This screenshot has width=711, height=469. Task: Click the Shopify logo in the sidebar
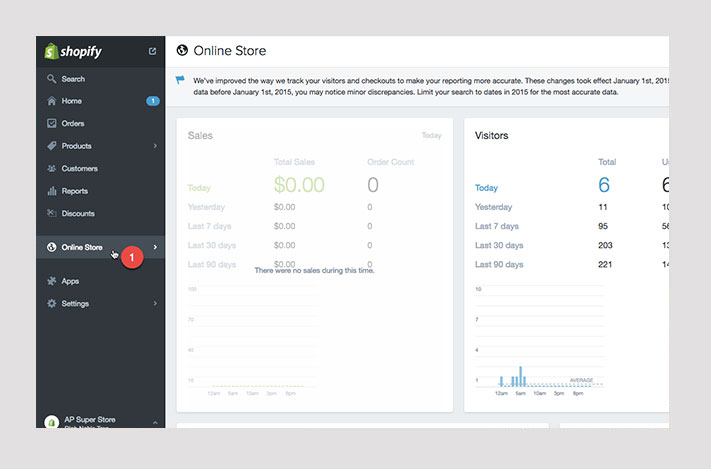(73, 51)
